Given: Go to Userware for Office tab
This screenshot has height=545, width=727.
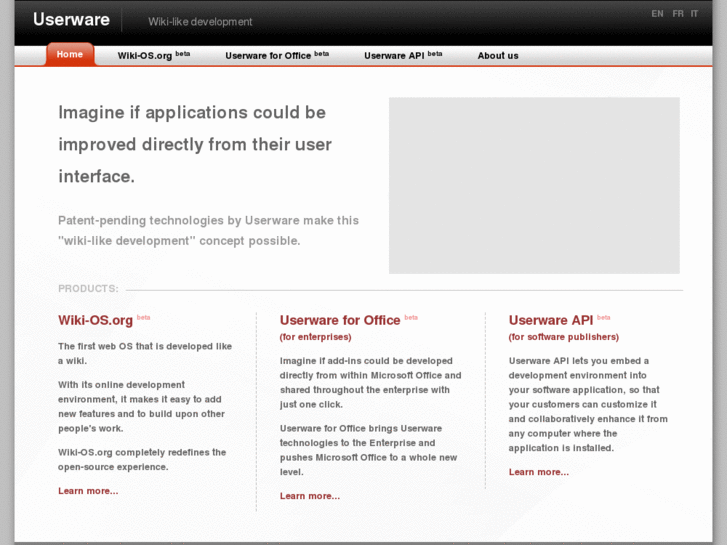Looking at the screenshot, I should (269, 56).
